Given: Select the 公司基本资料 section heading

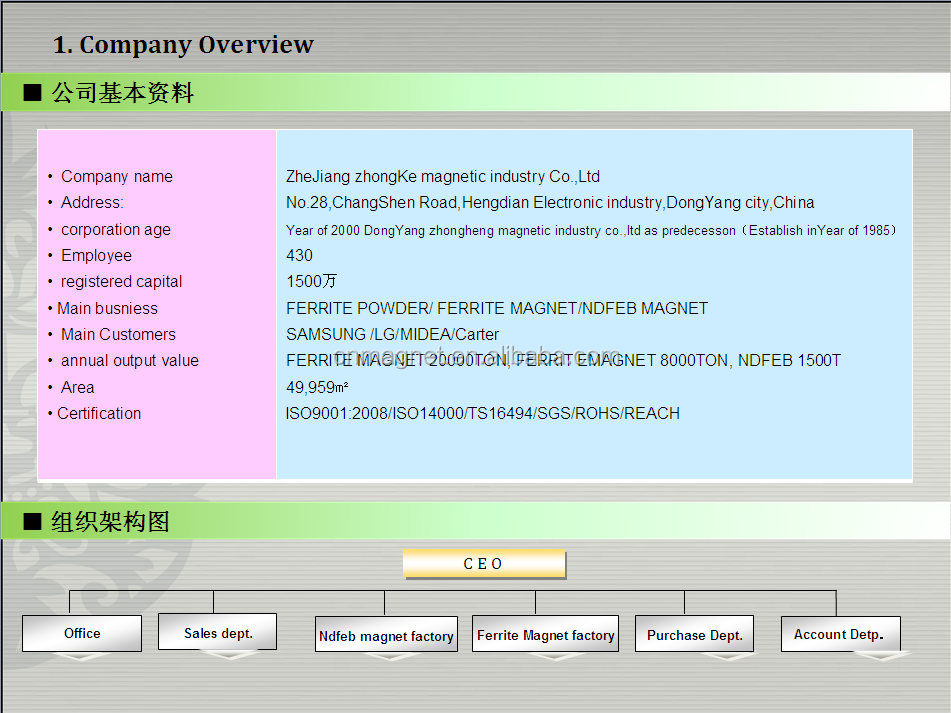Looking at the screenshot, I should coord(123,93).
